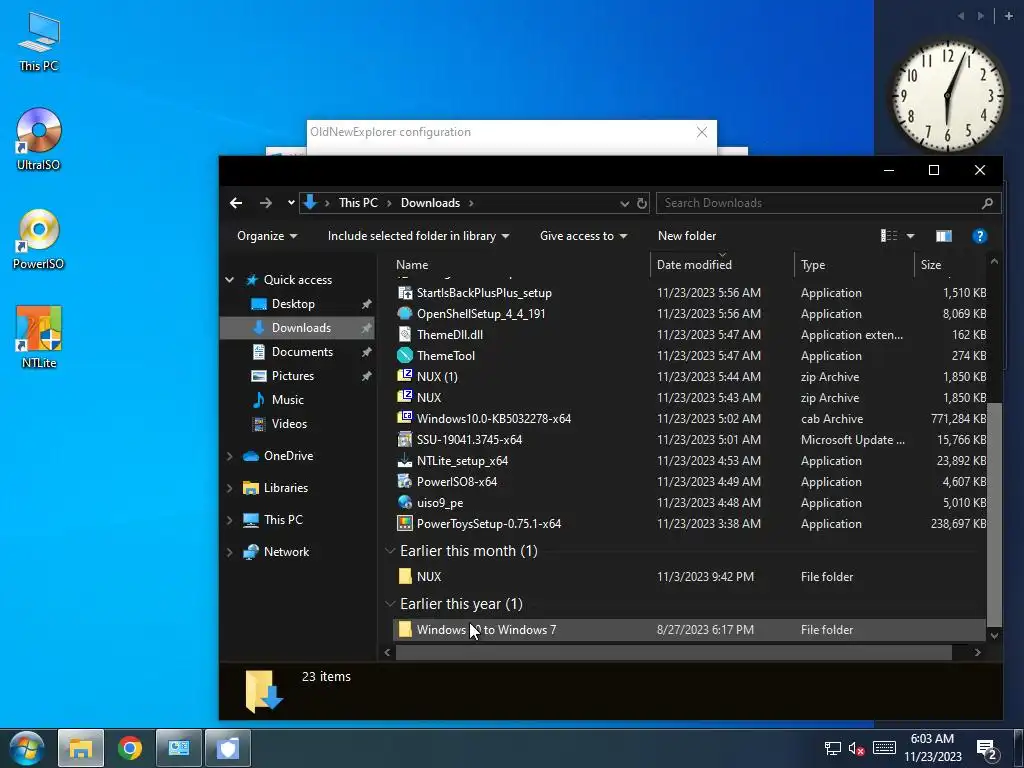
Task: Select the NUX (1) zip archive
Action: (437, 377)
